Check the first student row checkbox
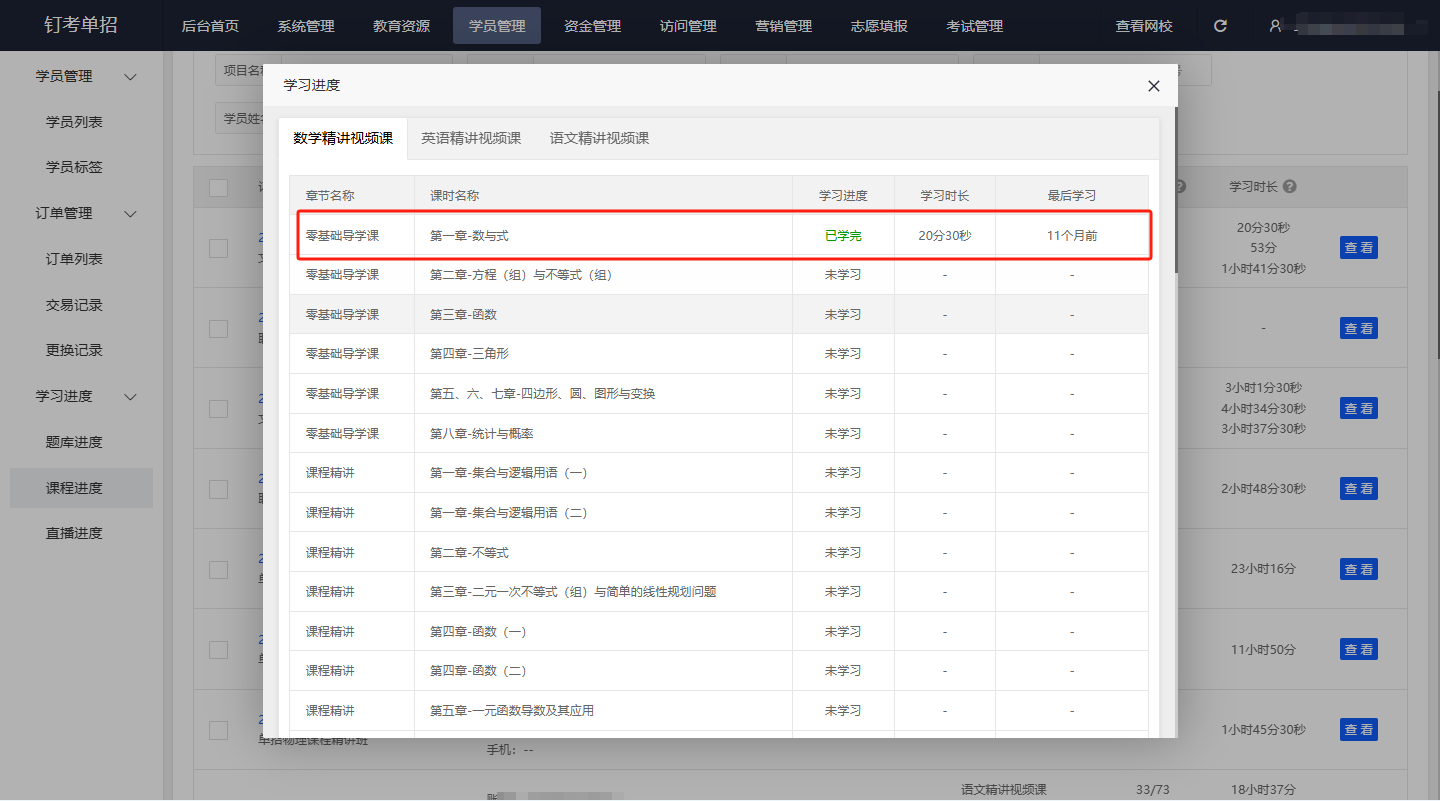Screen dimensions: 1440x801 pyautogui.click(x=218, y=248)
